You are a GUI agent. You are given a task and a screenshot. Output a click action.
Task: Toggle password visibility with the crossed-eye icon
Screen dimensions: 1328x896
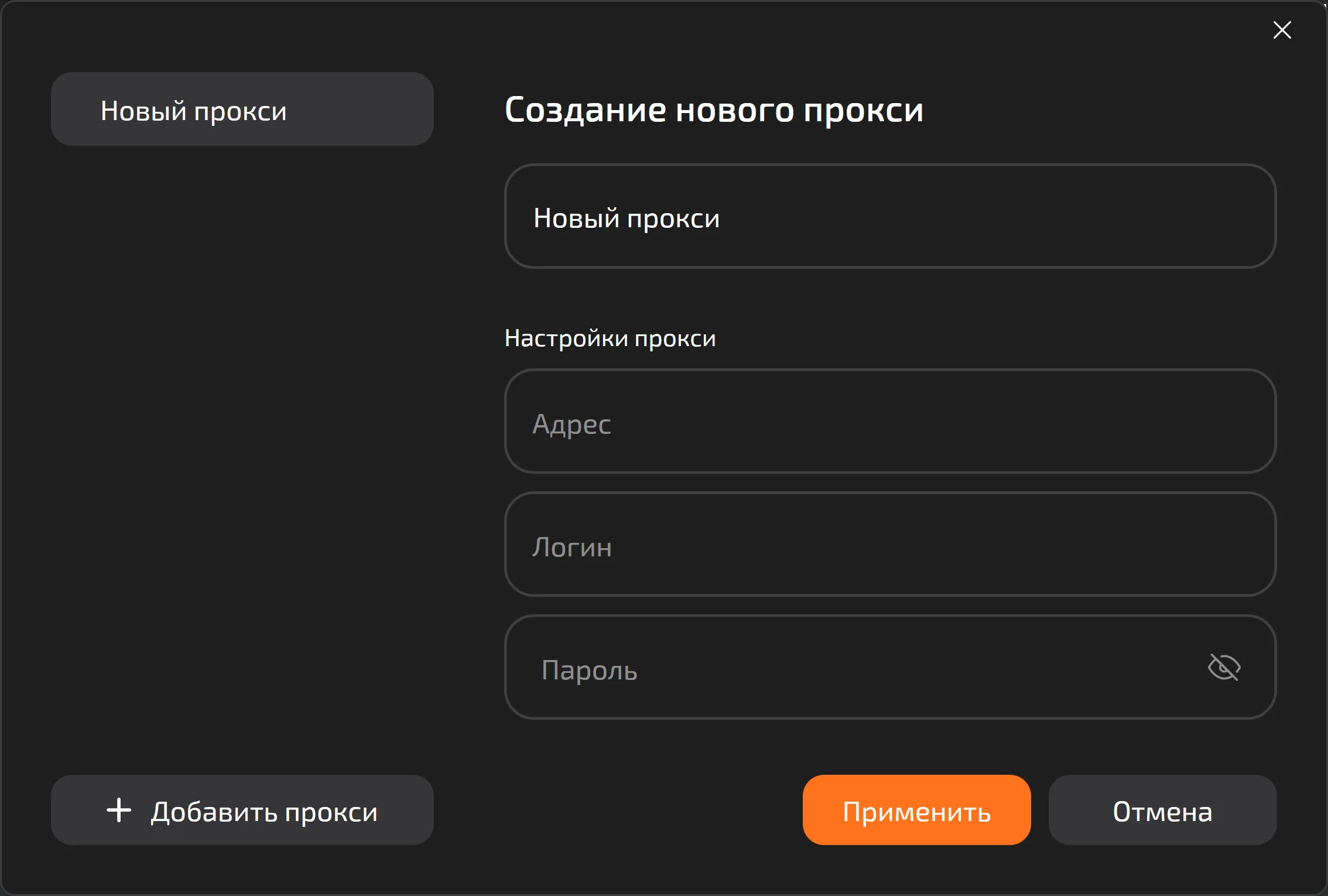[x=1224, y=667]
